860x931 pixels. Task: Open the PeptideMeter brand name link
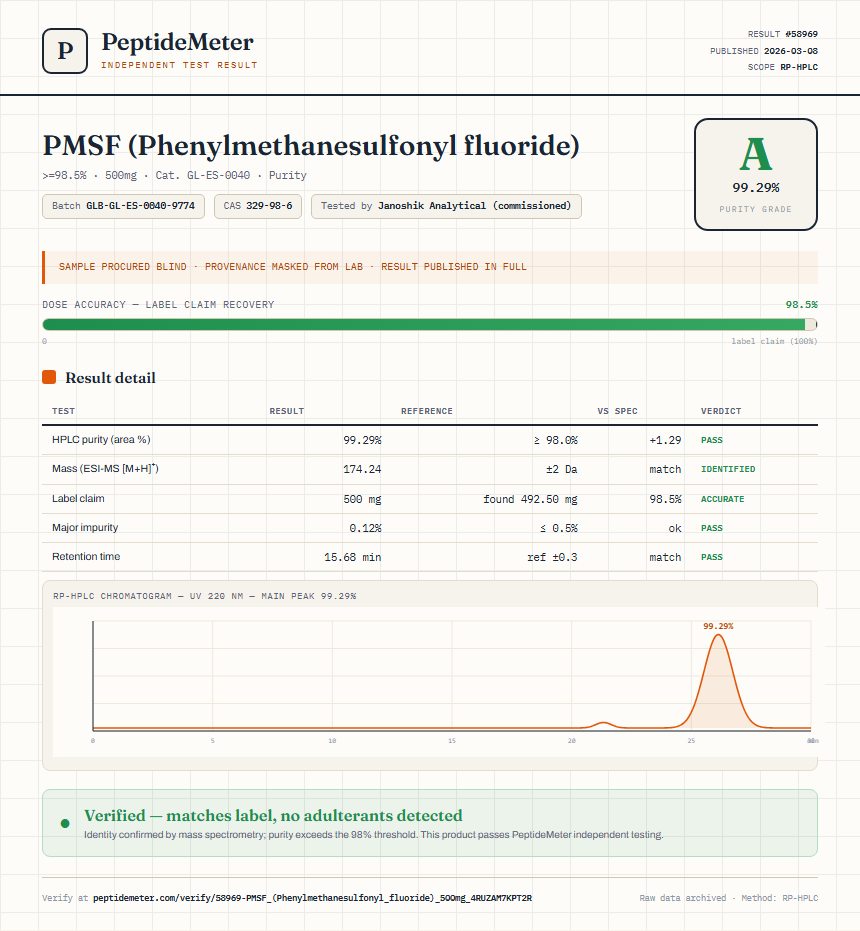pos(178,42)
